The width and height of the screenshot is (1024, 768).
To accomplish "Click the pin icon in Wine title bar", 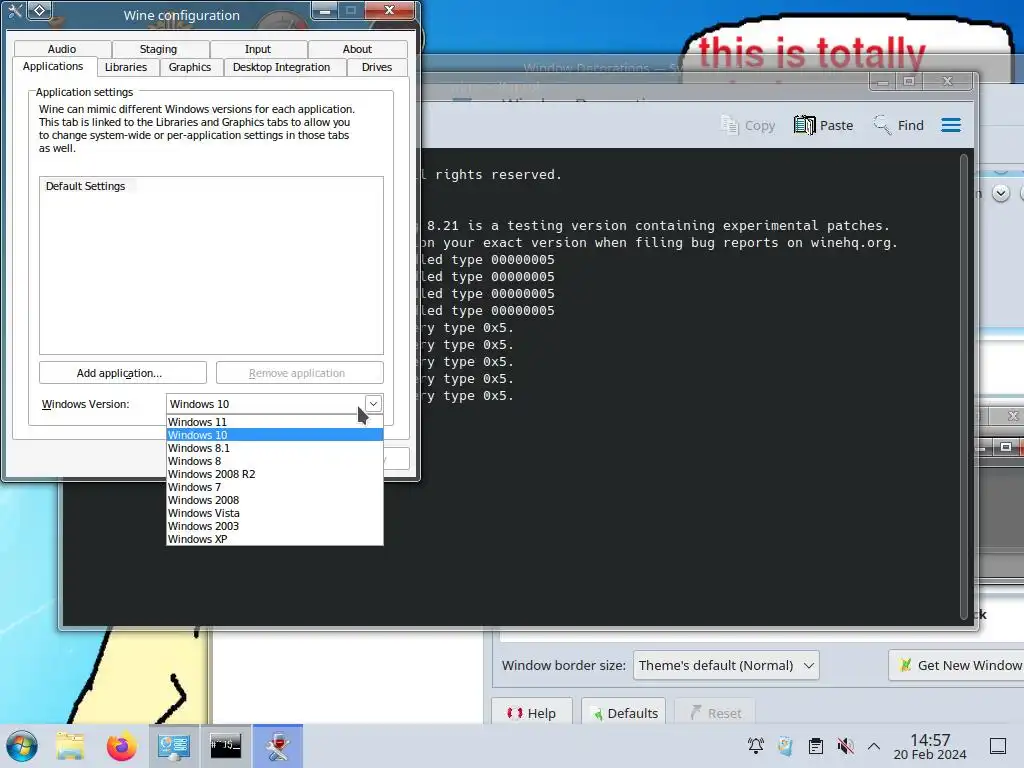I will [x=40, y=10].
